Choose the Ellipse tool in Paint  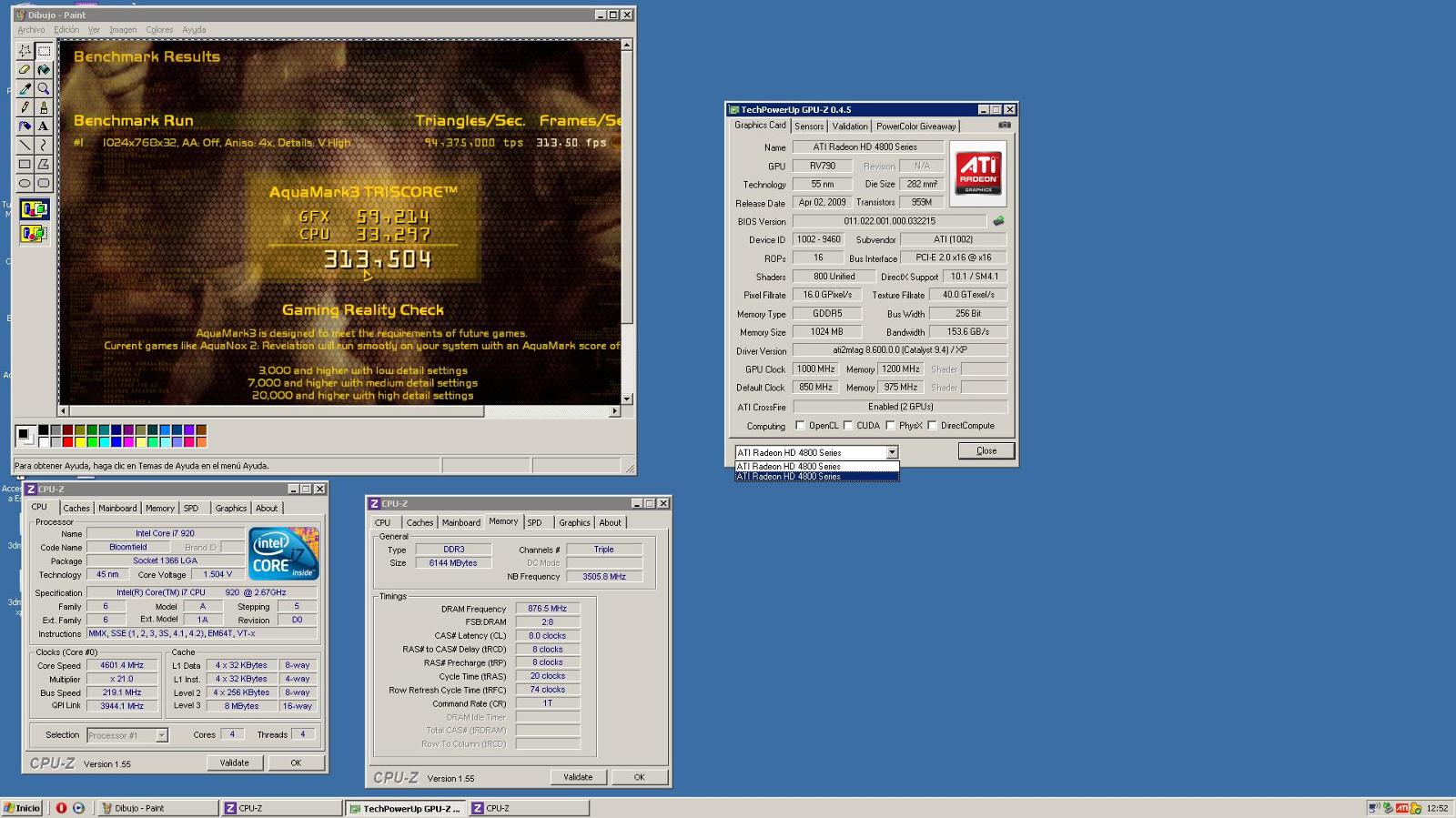(25, 184)
